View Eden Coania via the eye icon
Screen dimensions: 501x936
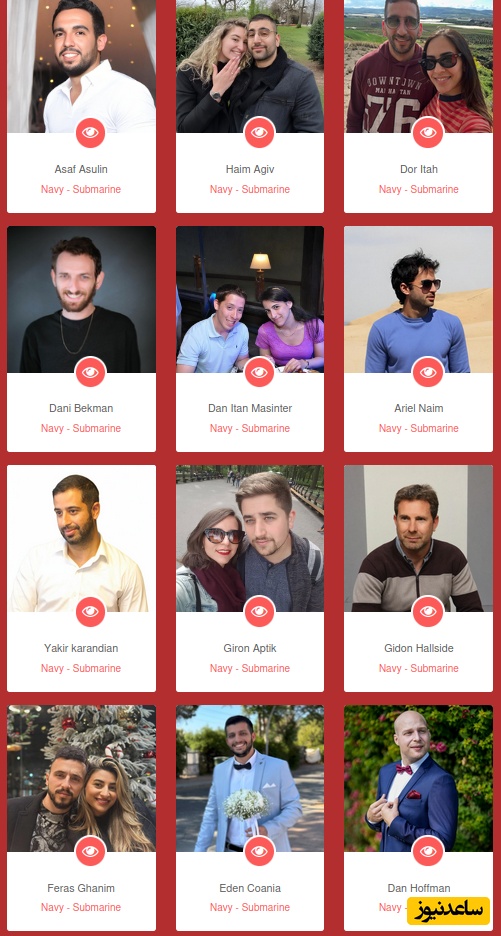[x=259, y=851]
